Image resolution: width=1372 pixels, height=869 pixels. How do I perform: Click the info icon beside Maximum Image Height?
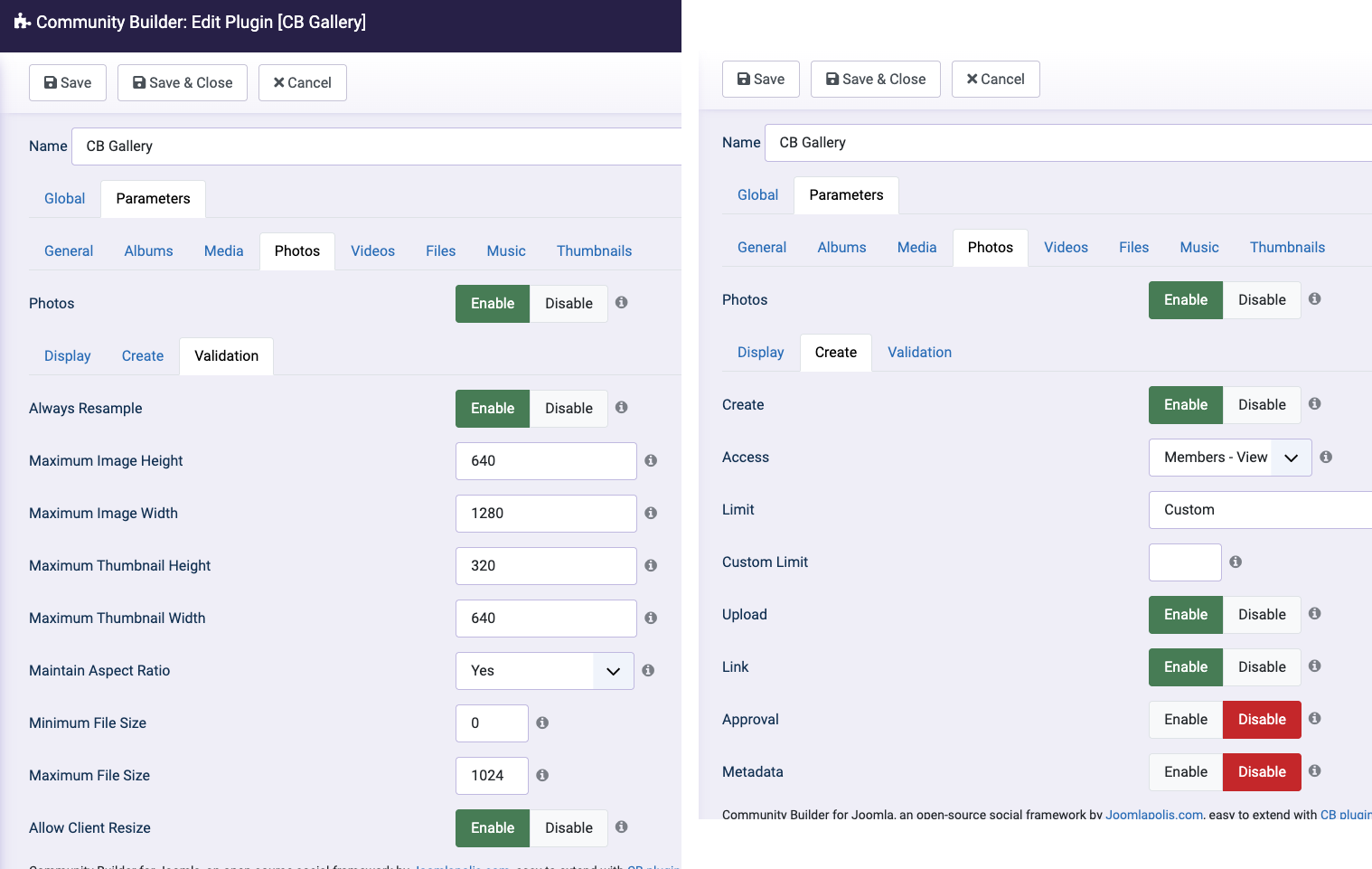coord(651,461)
